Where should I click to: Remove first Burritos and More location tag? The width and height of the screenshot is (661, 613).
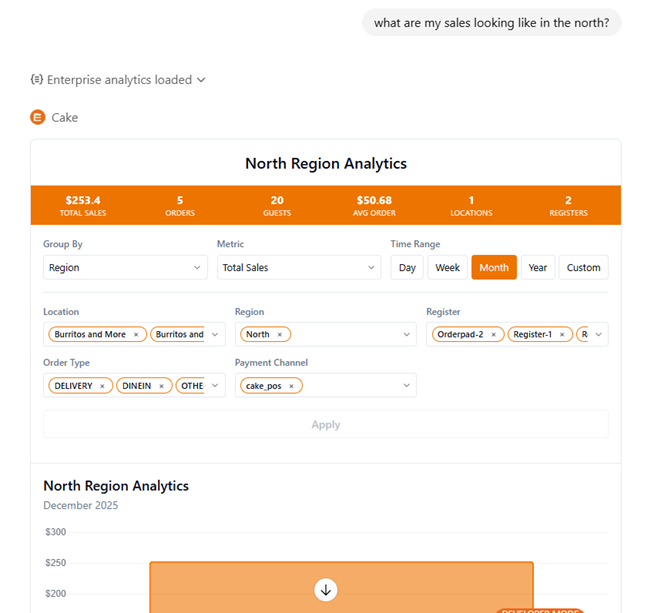136,335
